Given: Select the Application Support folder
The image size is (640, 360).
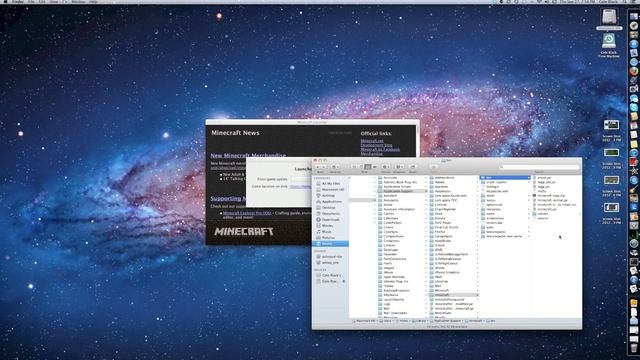Looking at the screenshot, I should [402, 191].
